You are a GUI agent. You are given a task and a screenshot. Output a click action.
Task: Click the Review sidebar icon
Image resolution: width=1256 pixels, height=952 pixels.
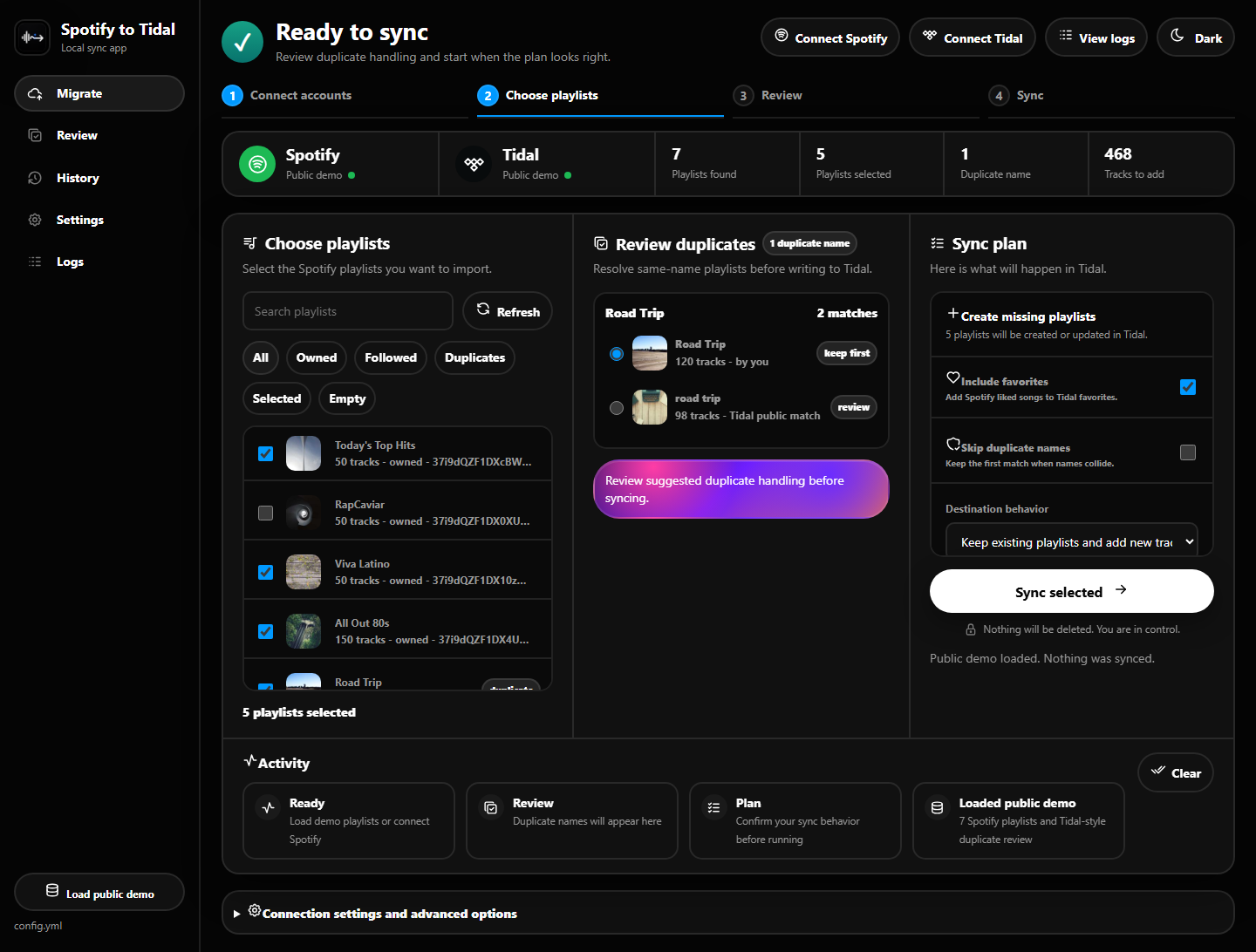pos(35,135)
